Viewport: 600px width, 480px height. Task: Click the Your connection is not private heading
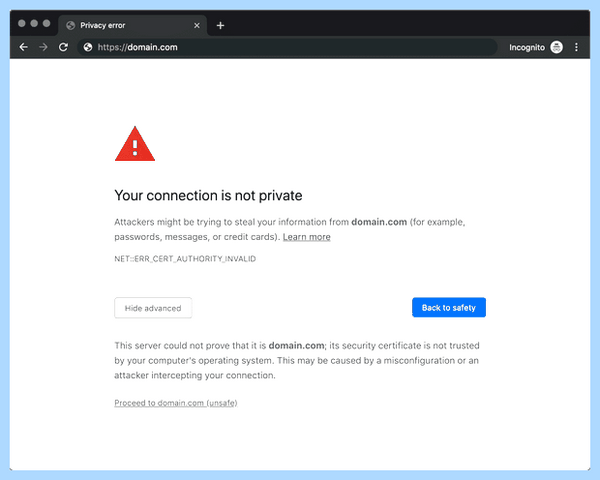click(208, 196)
